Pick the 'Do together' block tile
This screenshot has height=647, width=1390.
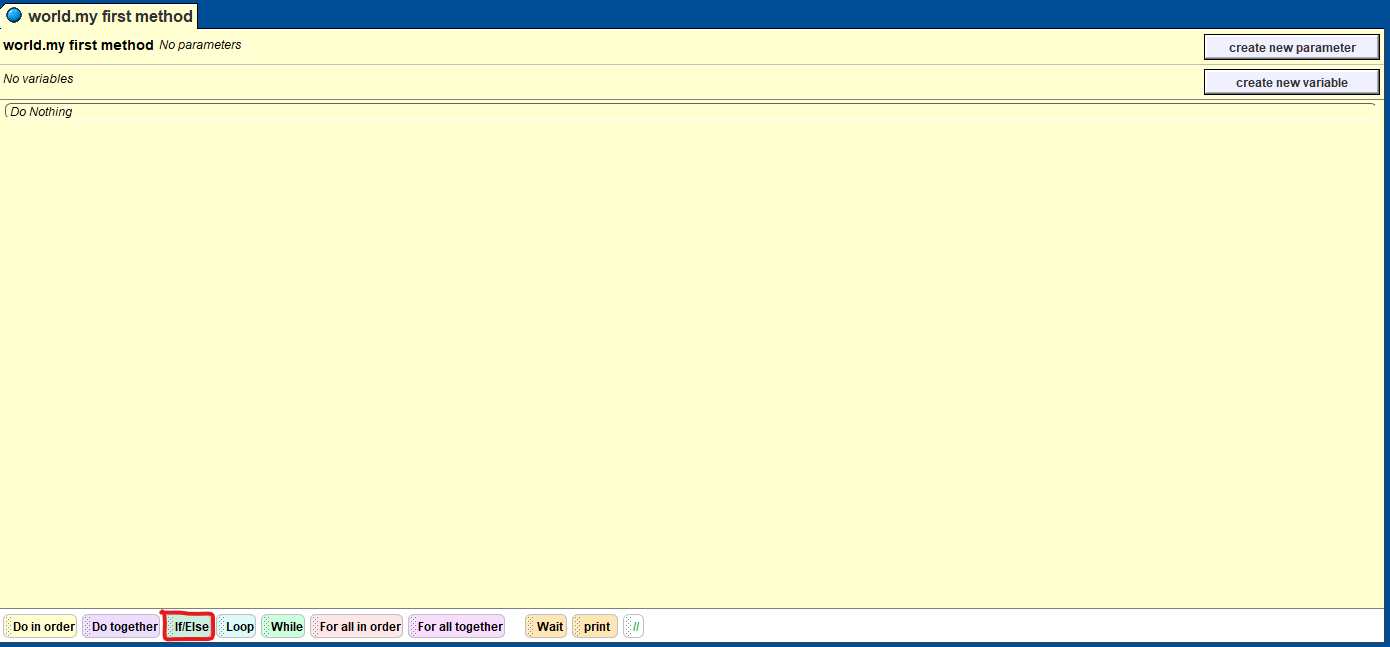[x=124, y=627]
